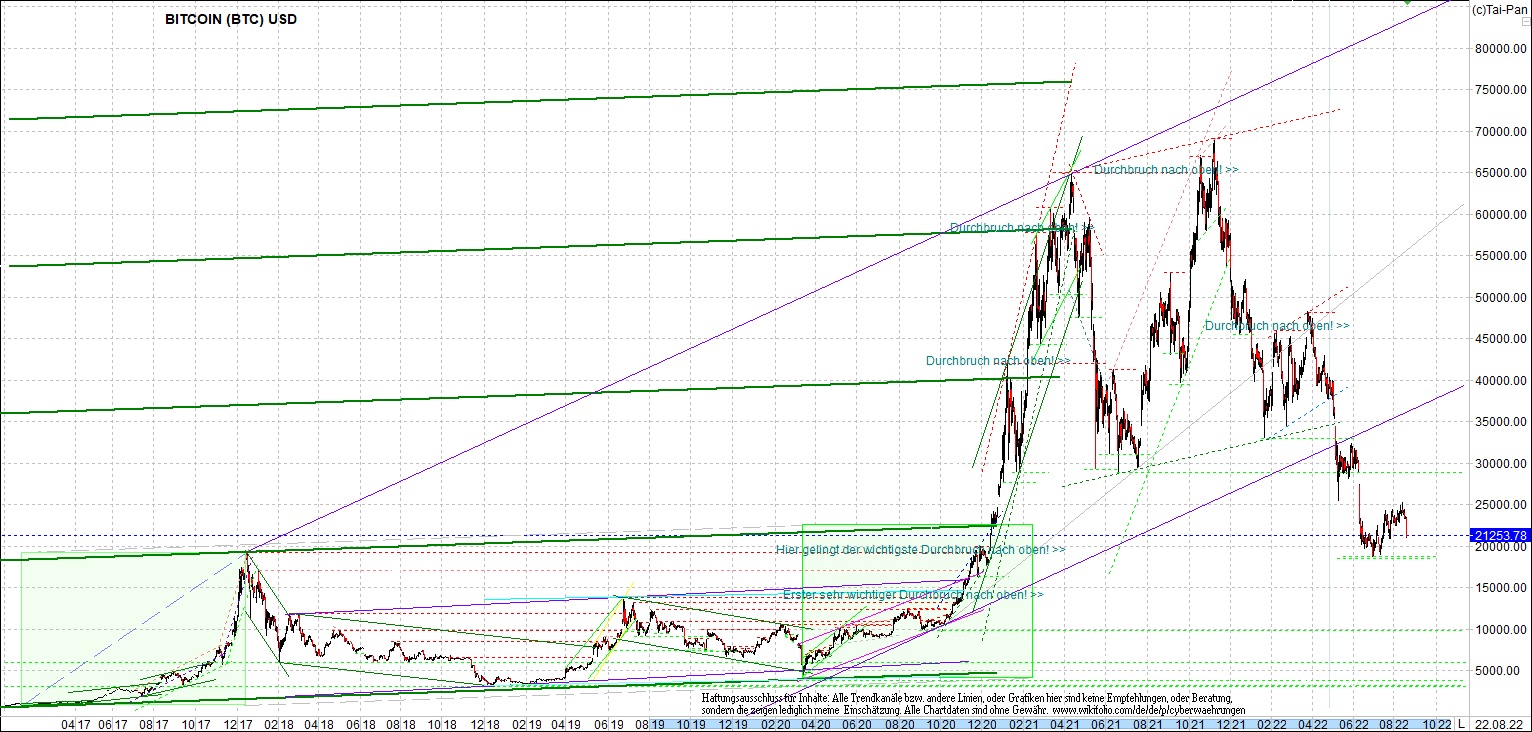Click the 25000.00 price axis label

(x=1500, y=505)
